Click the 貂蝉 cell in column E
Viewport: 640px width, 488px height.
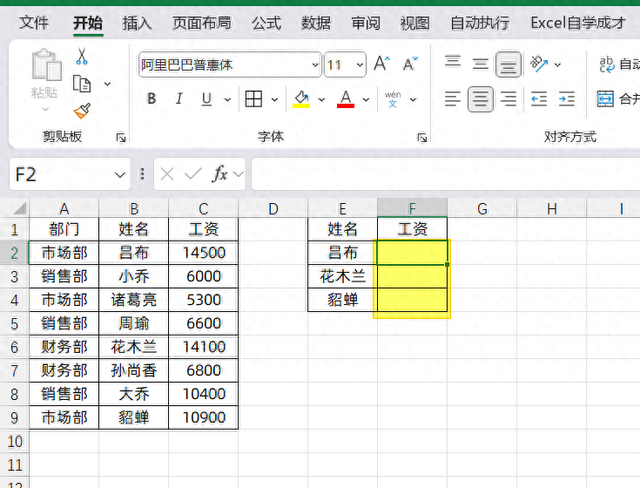tap(342, 300)
